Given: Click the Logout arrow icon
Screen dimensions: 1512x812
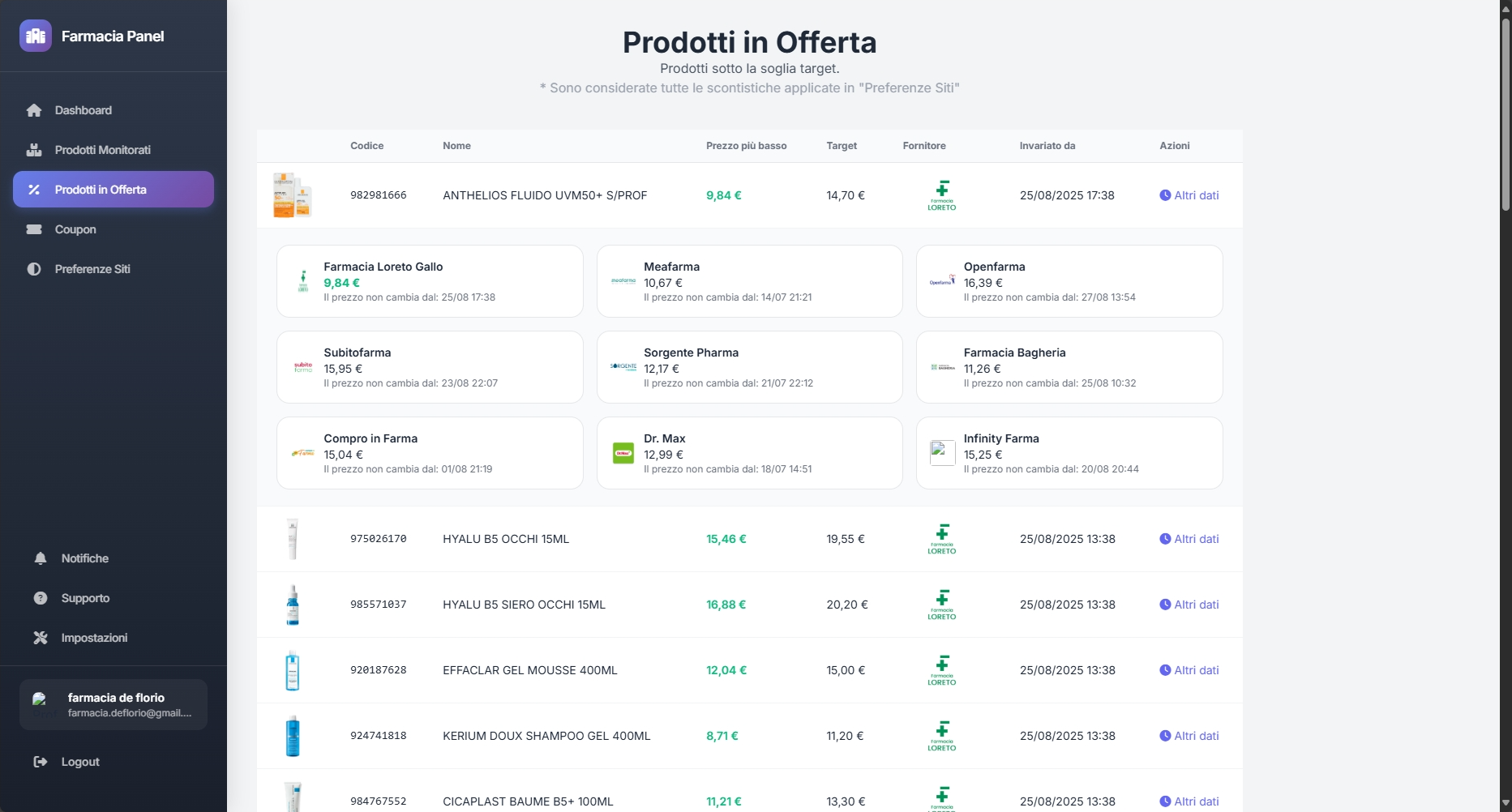Looking at the screenshot, I should (x=40, y=762).
